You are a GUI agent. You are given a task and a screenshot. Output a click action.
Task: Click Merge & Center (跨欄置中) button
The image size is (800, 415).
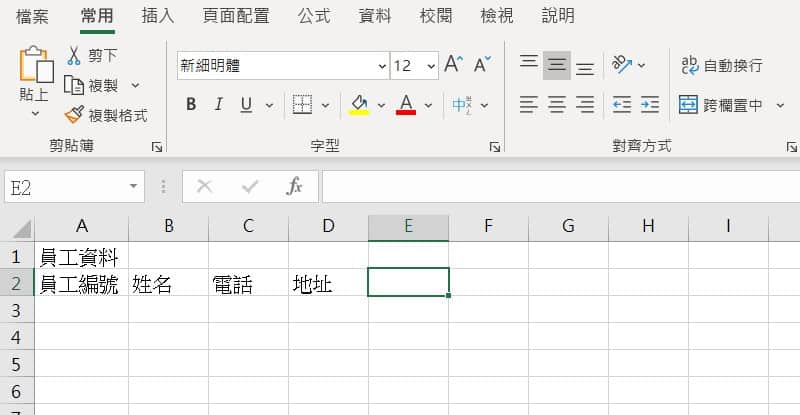tap(722, 105)
